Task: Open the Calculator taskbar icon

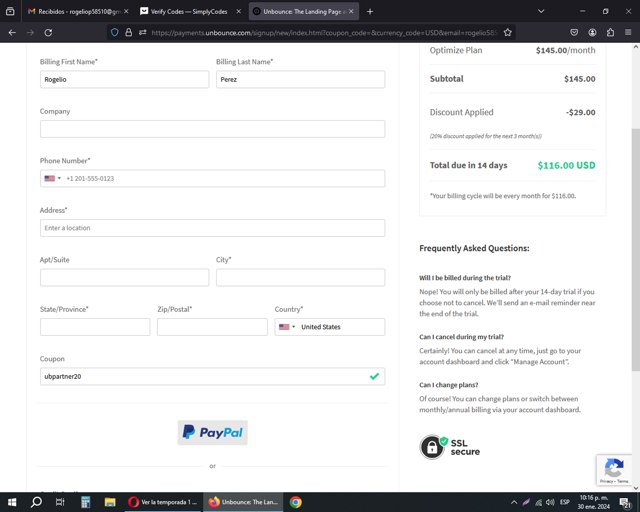Action: pyautogui.click(x=85, y=502)
